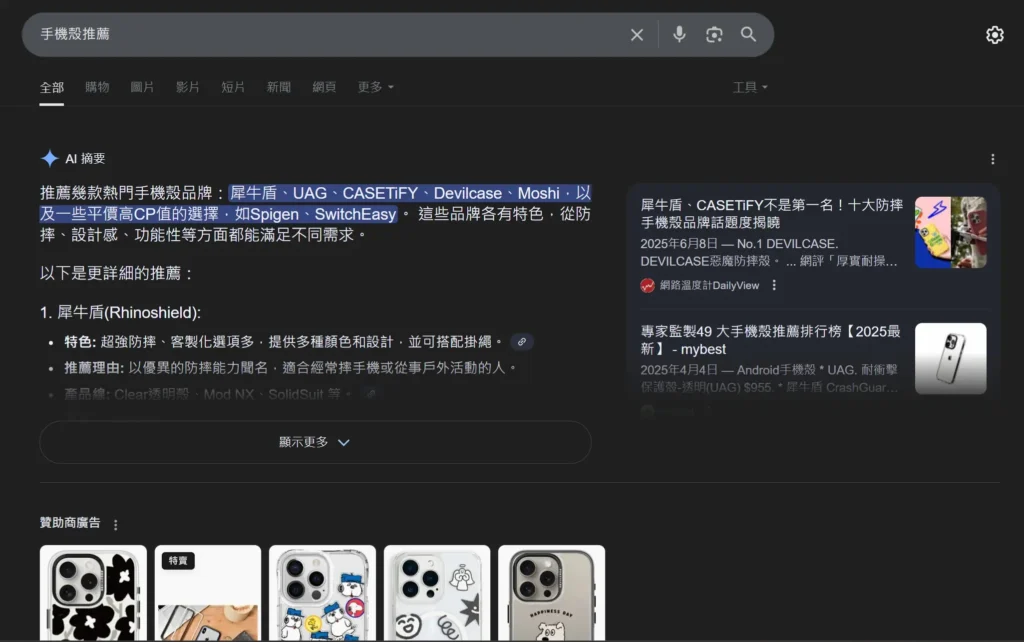Viewport: 1024px width, 642px height.
Task: Switch to the 購物 tab
Action: pos(97,87)
